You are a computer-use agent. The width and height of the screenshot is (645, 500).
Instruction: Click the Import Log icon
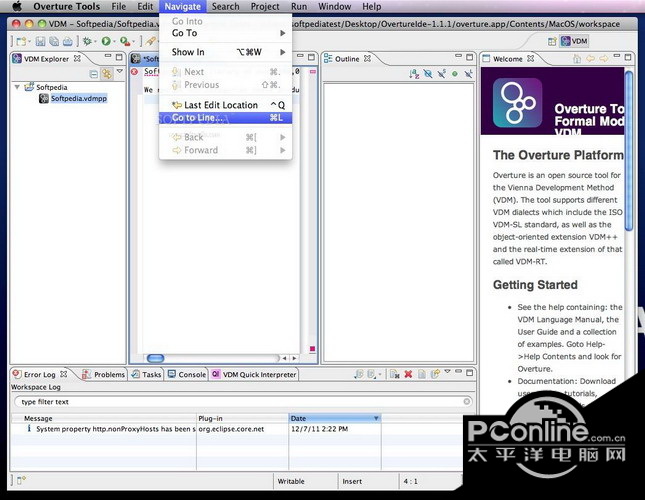371,374
